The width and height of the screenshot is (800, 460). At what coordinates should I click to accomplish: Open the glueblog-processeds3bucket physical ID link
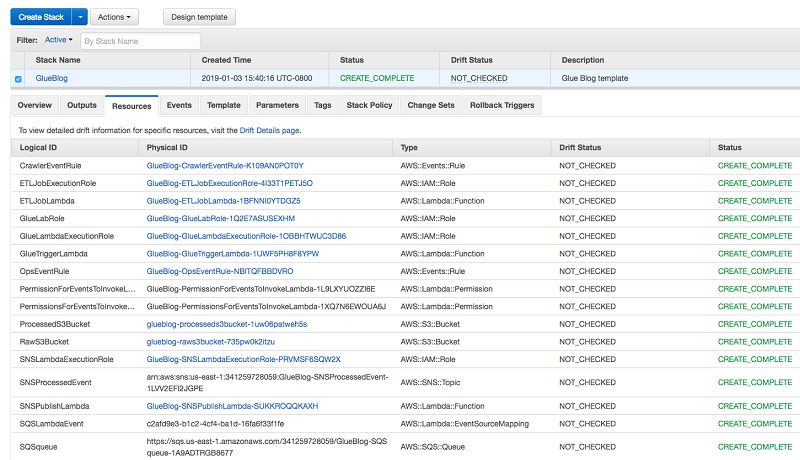226,324
